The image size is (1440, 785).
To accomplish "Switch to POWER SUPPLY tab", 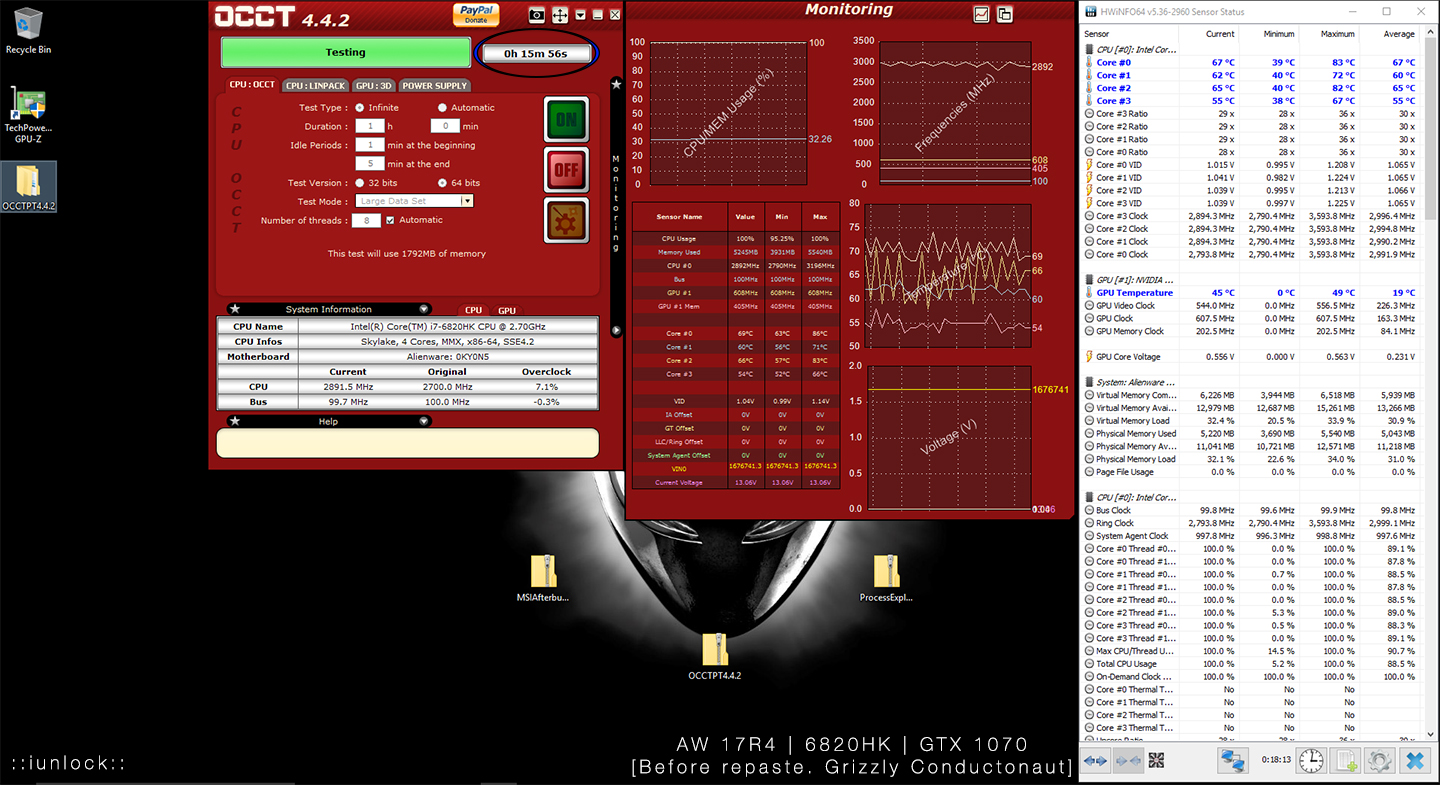I will click(435, 86).
